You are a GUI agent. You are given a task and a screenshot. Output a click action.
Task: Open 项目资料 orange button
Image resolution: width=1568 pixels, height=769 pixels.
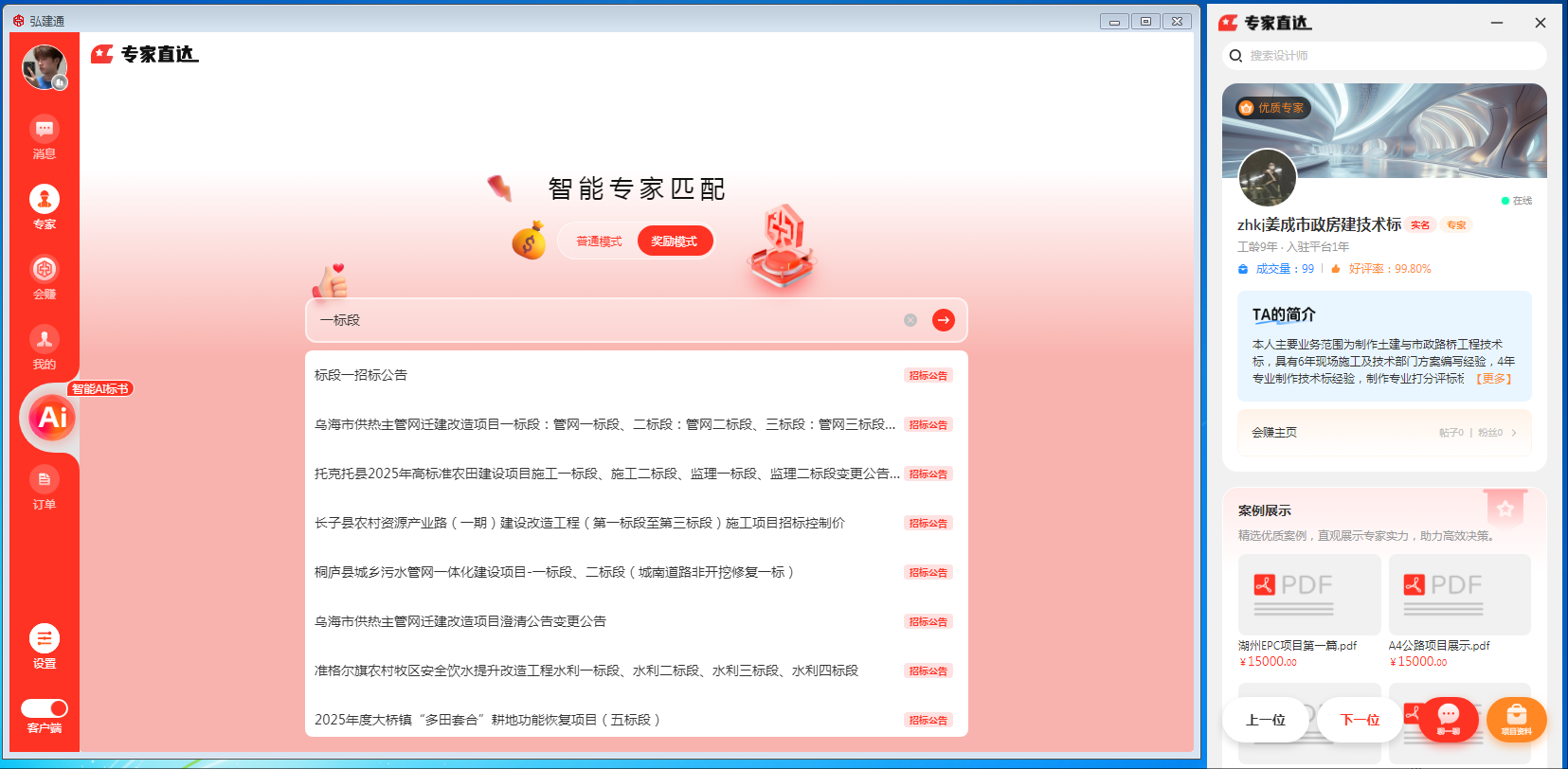(1517, 719)
